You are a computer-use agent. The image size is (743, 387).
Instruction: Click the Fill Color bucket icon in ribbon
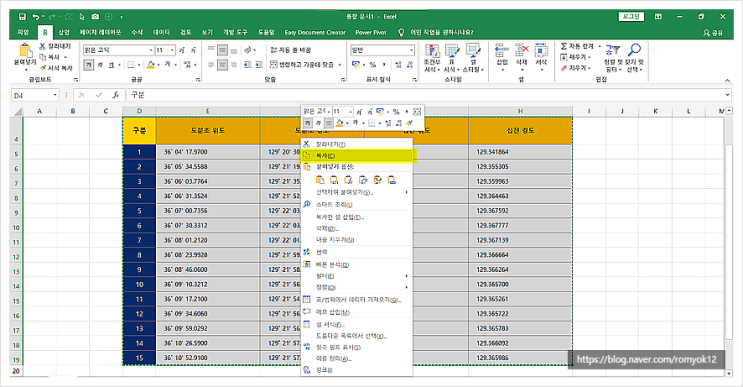click(x=151, y=64)
